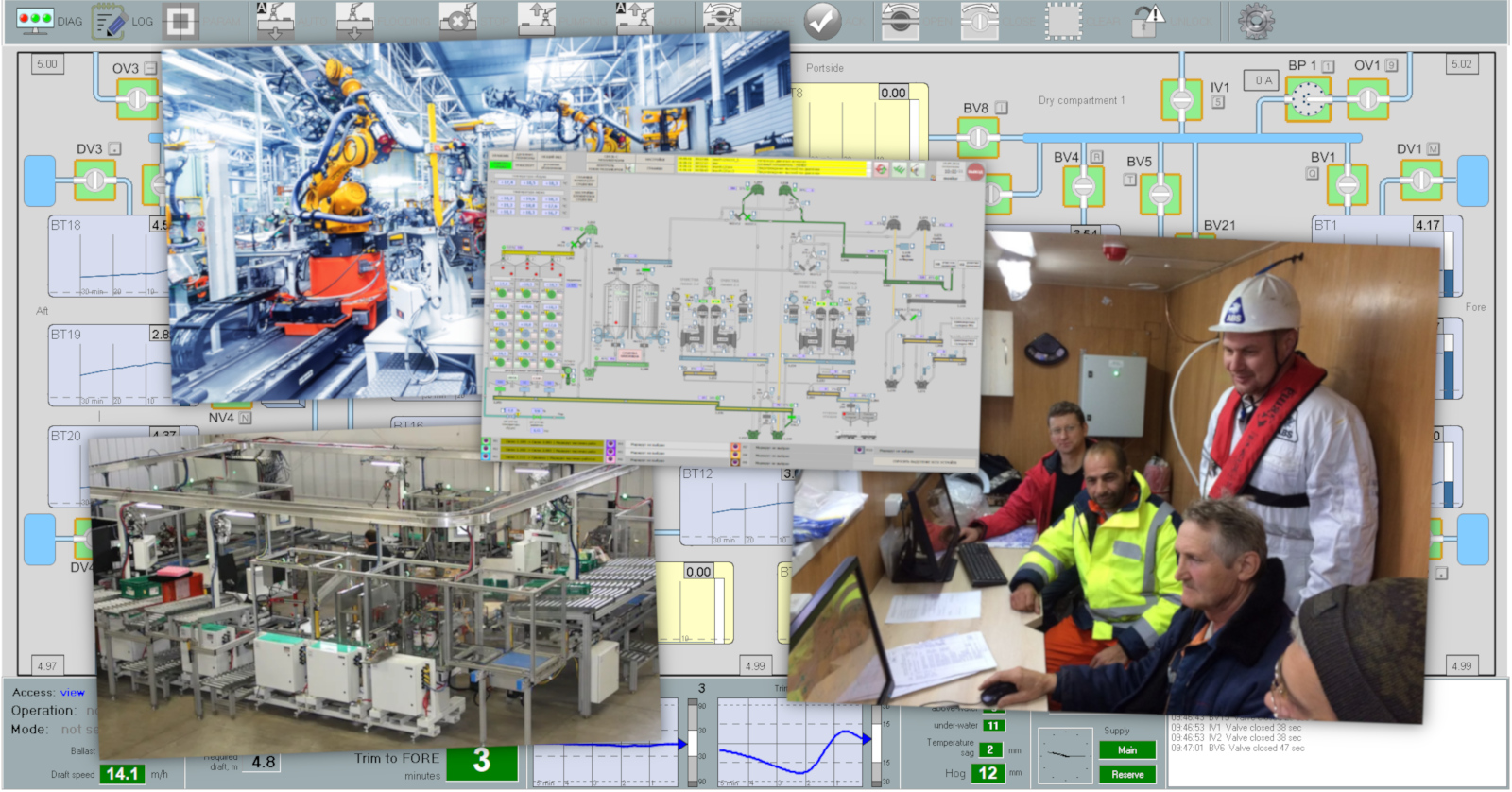Click the BT18 tank trend panel
The width and height of the screenshot is (1512, 792).
[x=109, y=257]
